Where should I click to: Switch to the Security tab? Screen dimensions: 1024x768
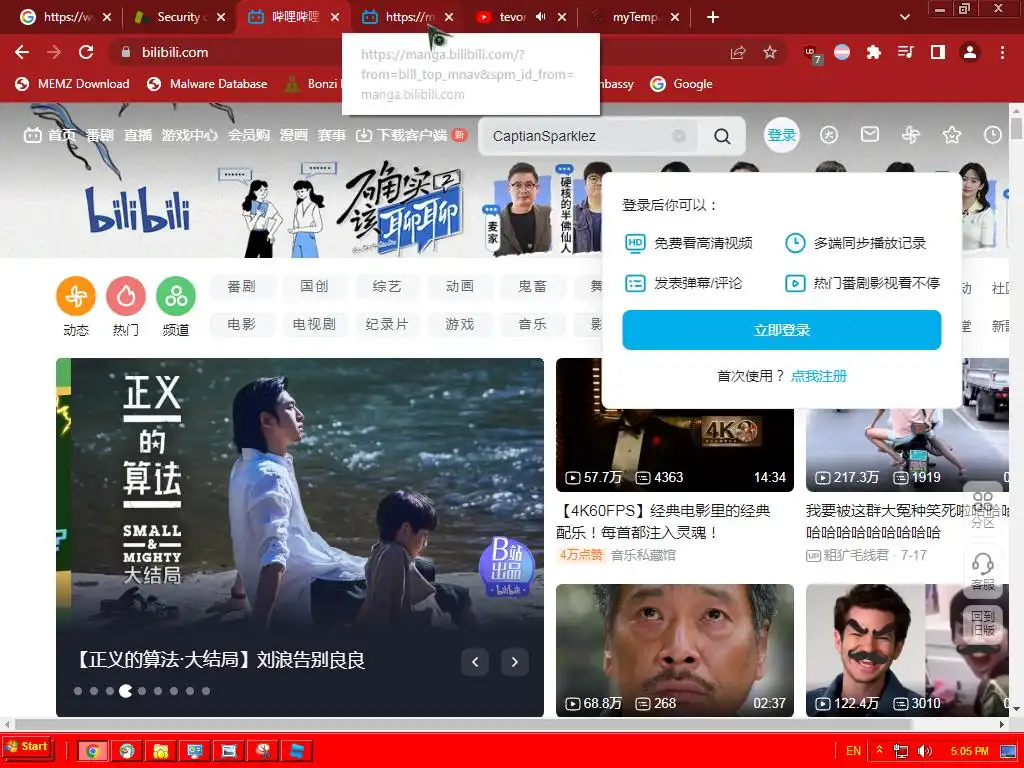point(178,17)
